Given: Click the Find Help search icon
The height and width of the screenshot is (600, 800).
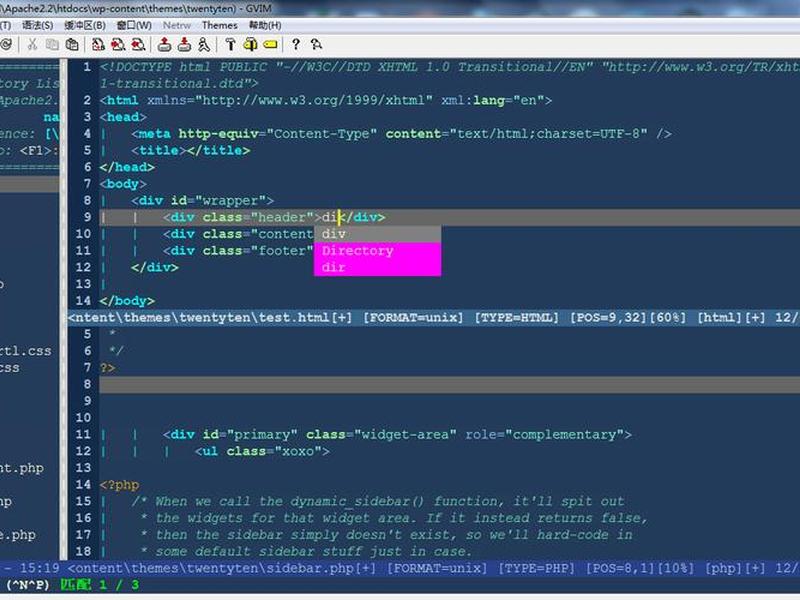Looking at the screenshot, I should [x=316, y=45].
